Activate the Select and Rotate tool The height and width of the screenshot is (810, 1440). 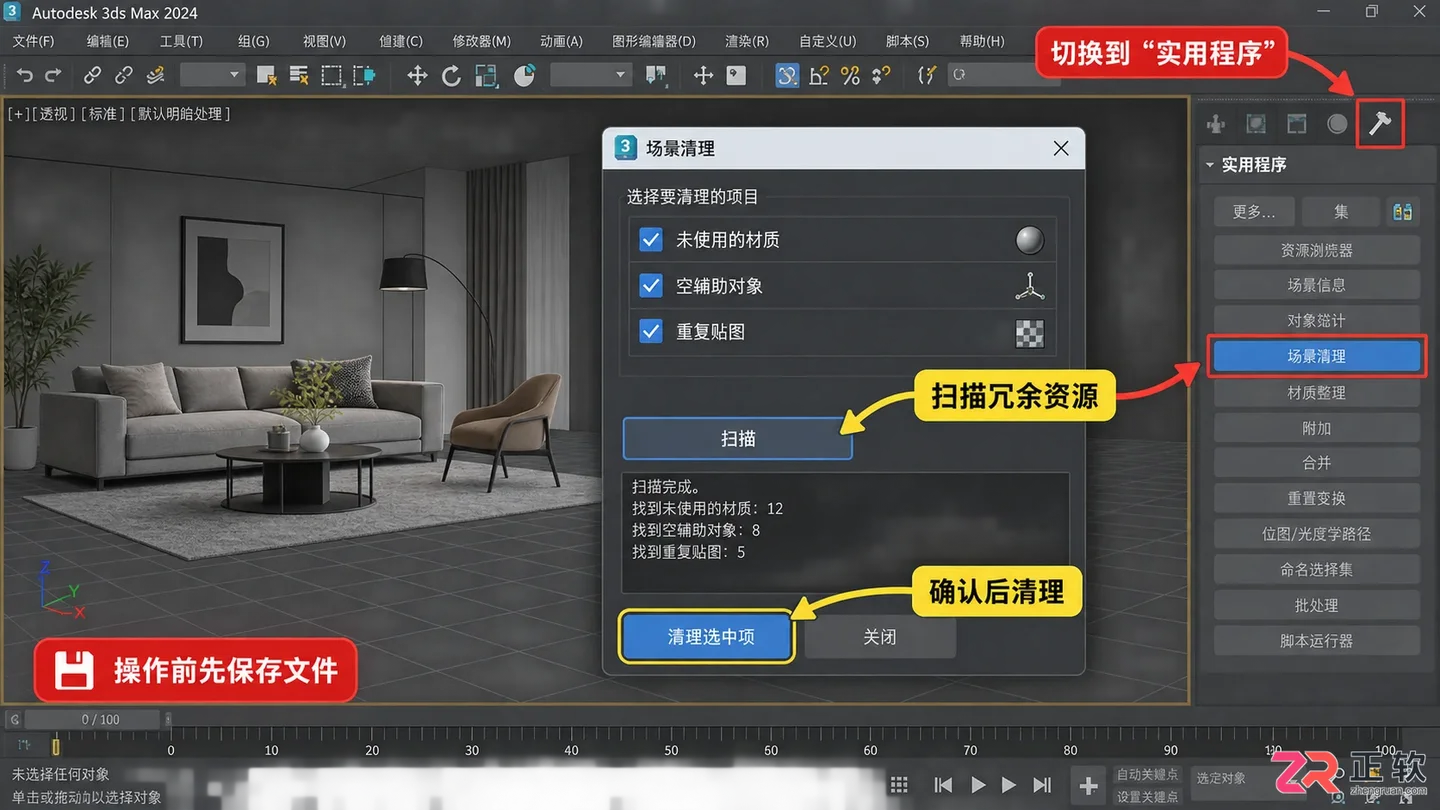pos(451,75)
